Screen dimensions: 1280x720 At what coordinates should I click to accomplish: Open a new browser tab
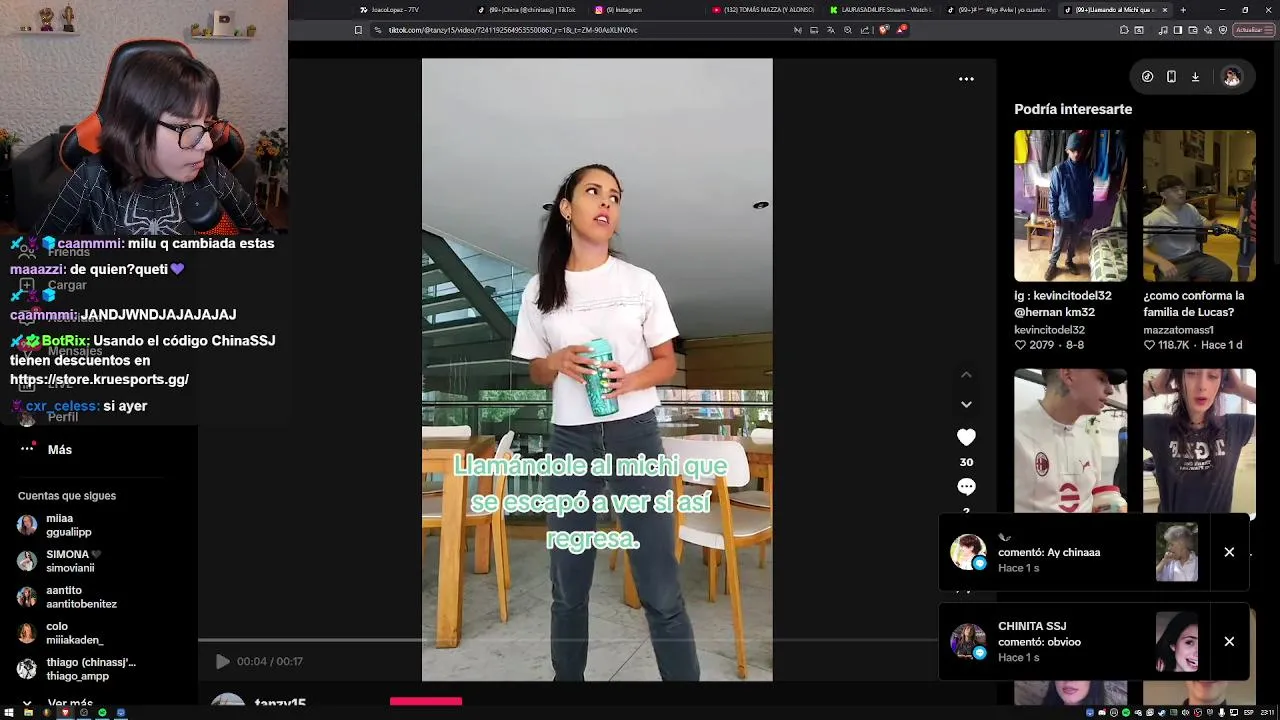click(x=1183, y=10)
